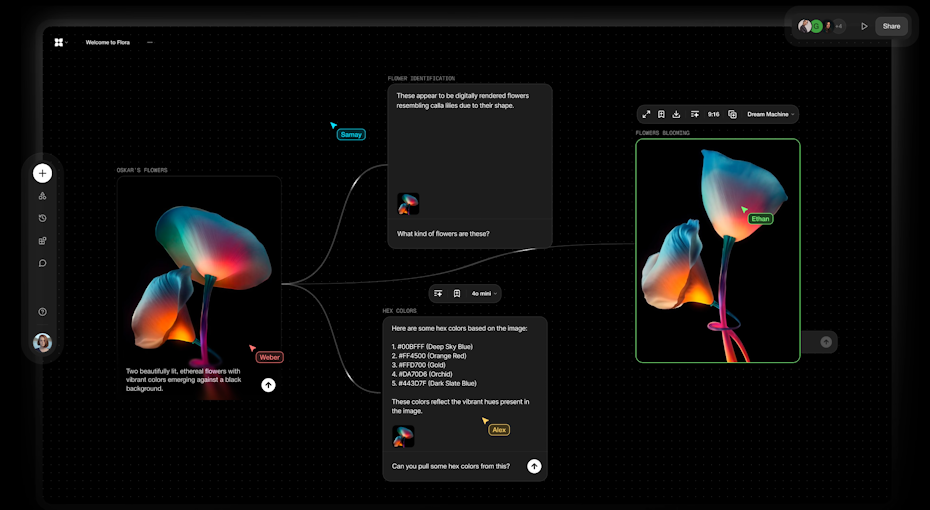
Task: Select the Welcome to Flora project title
Action: pyautogui.click(x=107, y=42)
